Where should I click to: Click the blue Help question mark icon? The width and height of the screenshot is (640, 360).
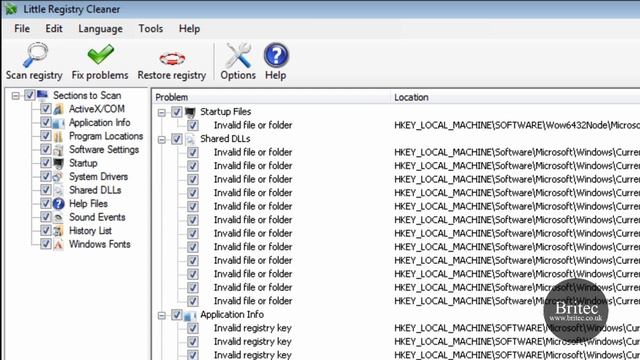click(276, 55)
